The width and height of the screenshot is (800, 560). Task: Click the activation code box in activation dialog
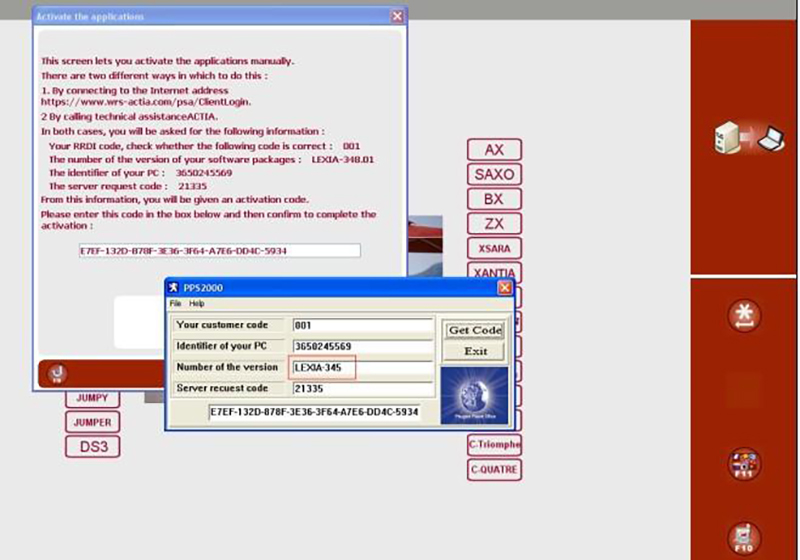tap(219, 250)
